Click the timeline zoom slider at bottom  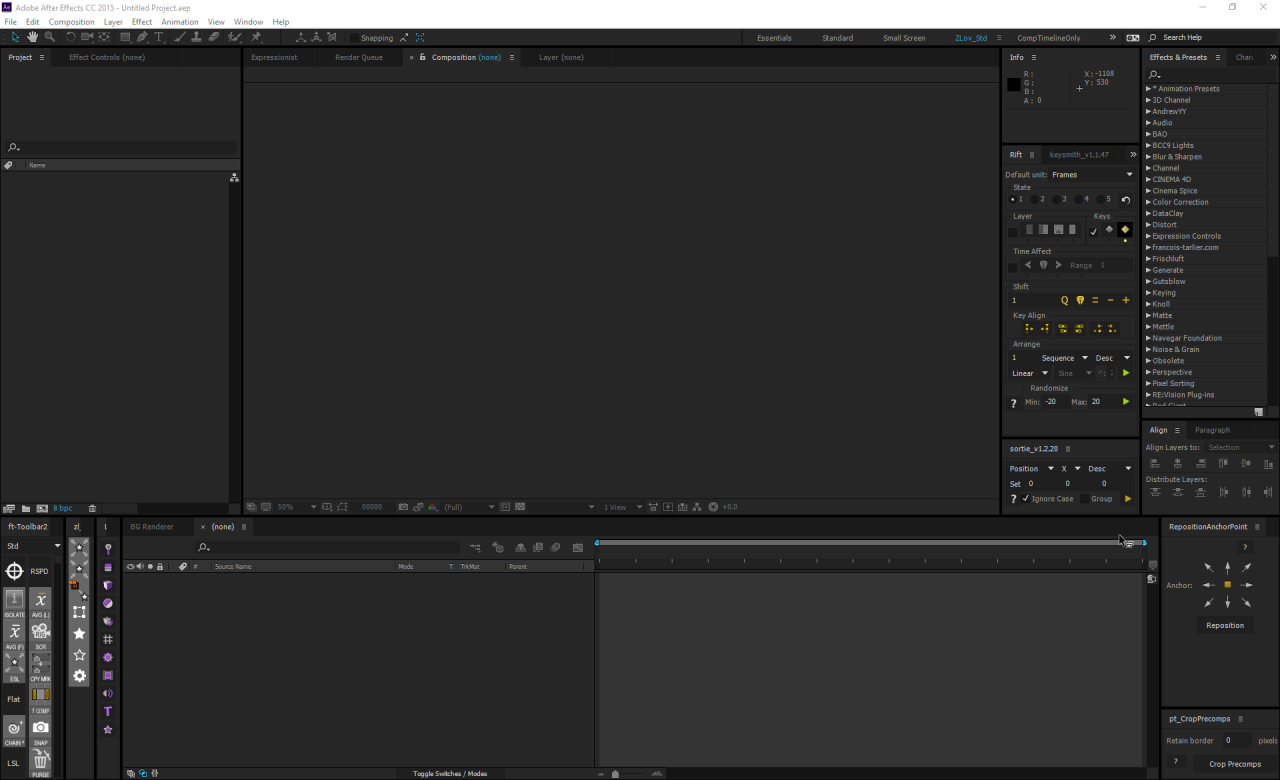(x=615, y=774)
